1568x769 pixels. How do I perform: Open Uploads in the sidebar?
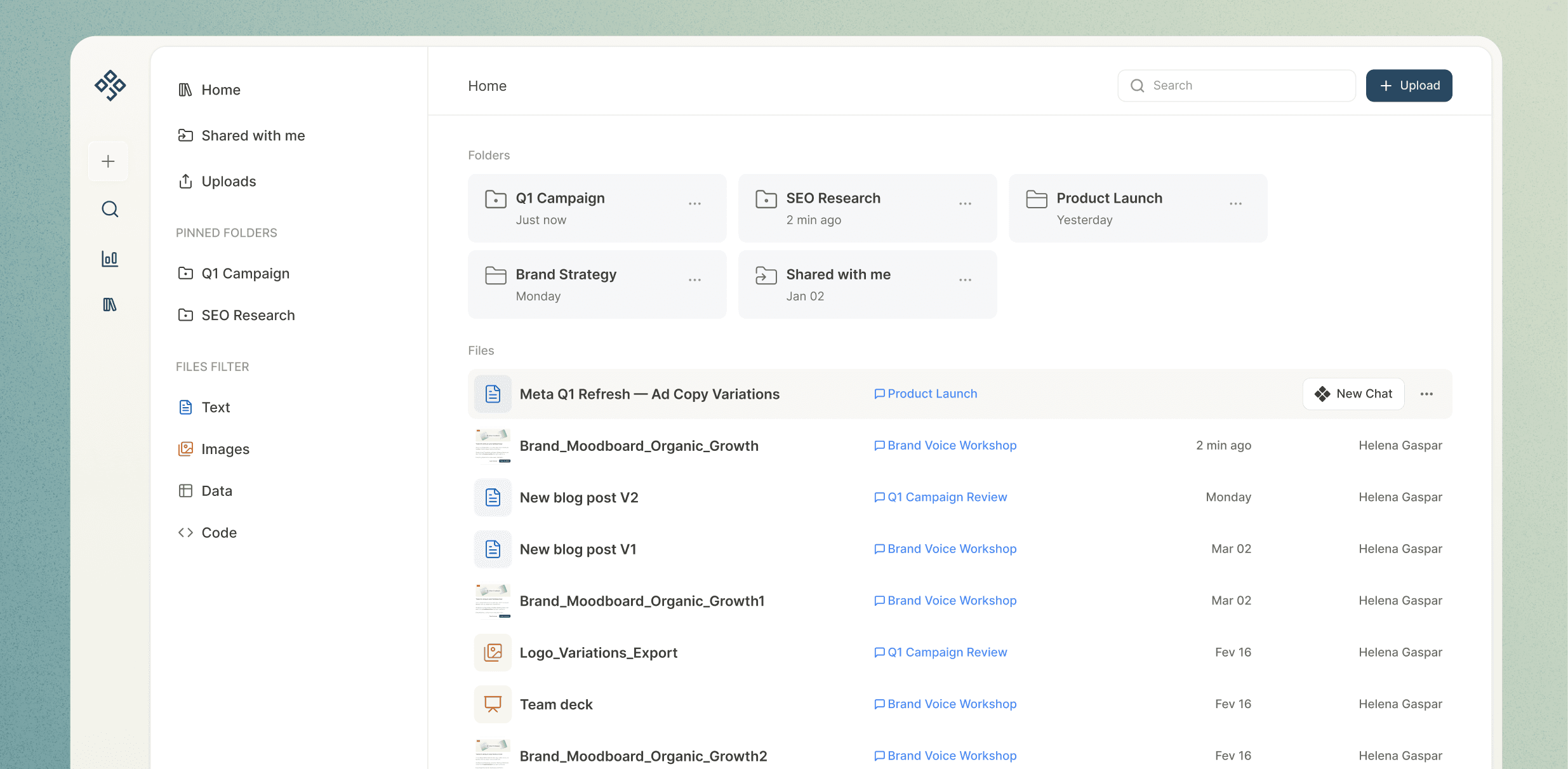tap(229, 182)
